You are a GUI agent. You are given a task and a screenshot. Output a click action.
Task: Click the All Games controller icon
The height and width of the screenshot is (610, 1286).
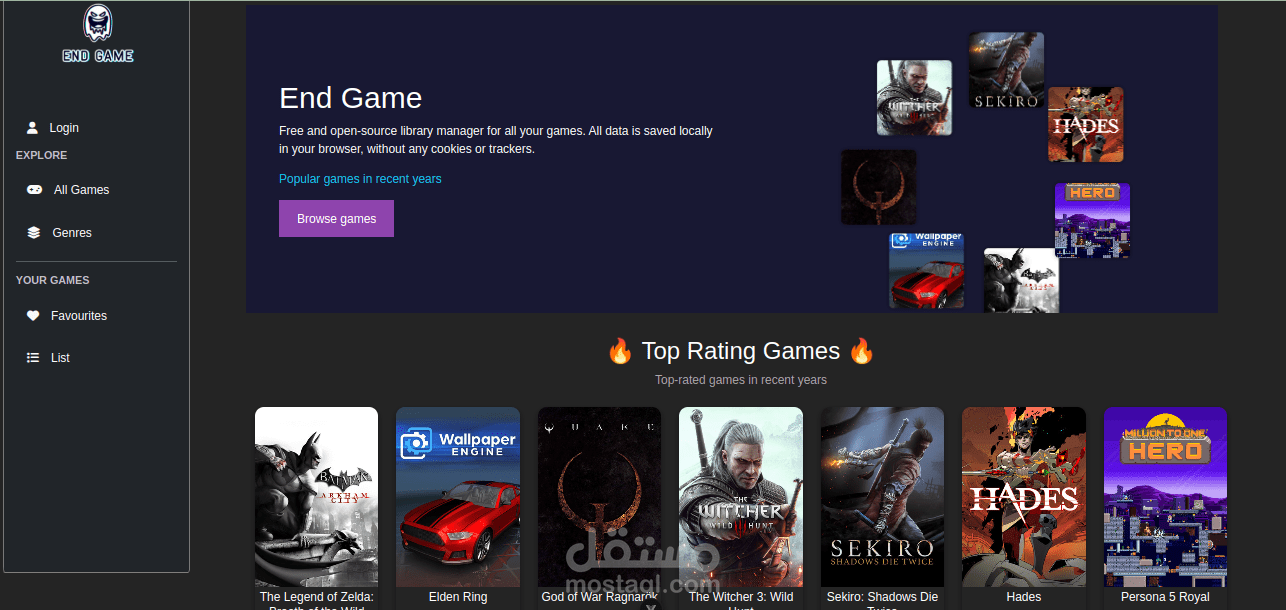click(x=34, y=190)
